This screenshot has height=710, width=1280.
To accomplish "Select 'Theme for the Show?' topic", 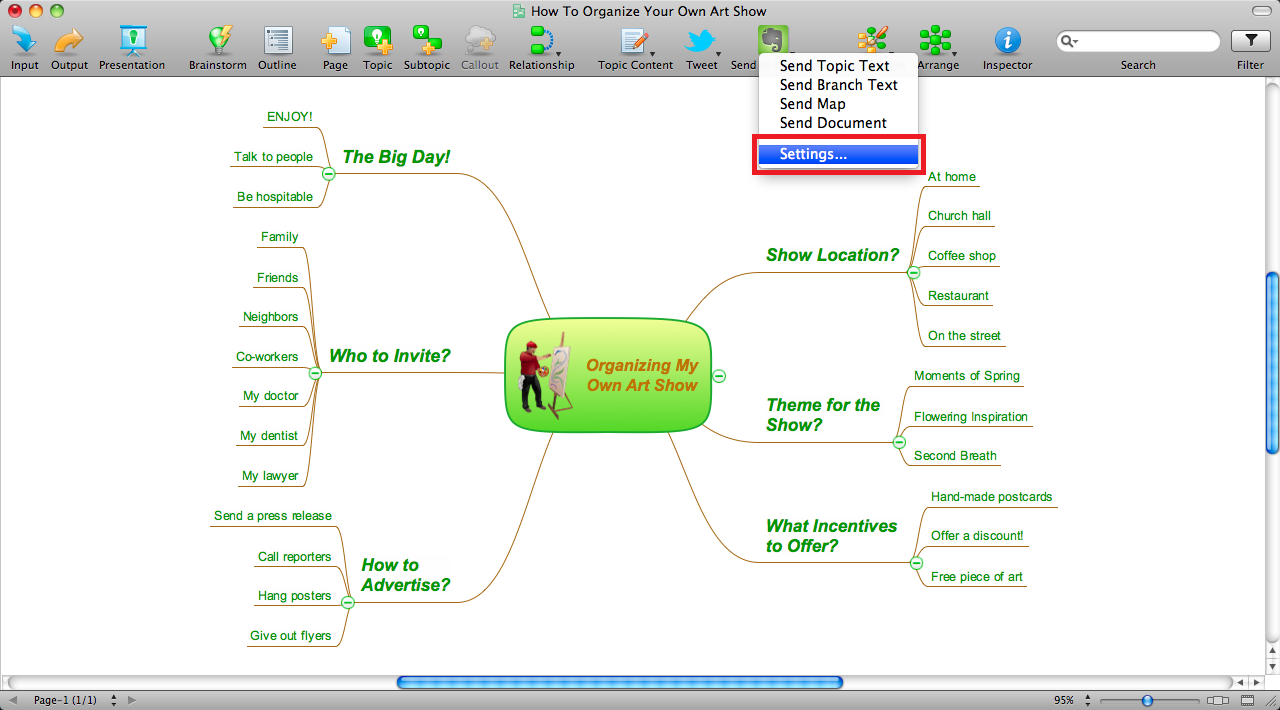I will click(823, 415).
